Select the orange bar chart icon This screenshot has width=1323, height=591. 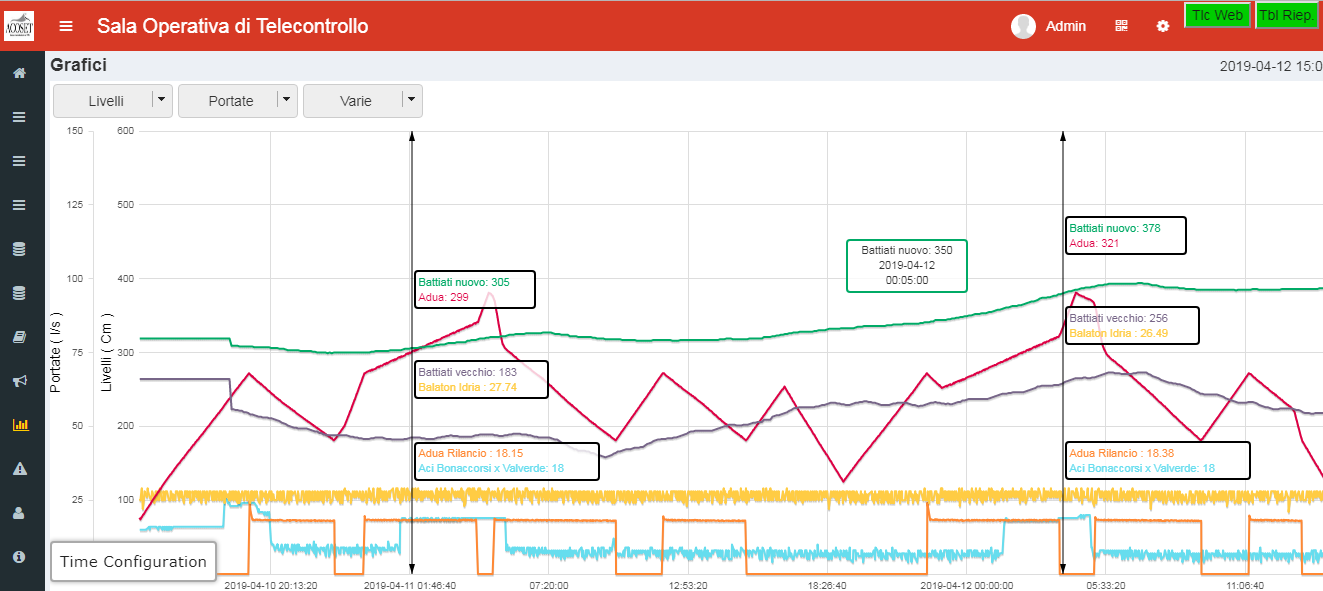point(19,425)
